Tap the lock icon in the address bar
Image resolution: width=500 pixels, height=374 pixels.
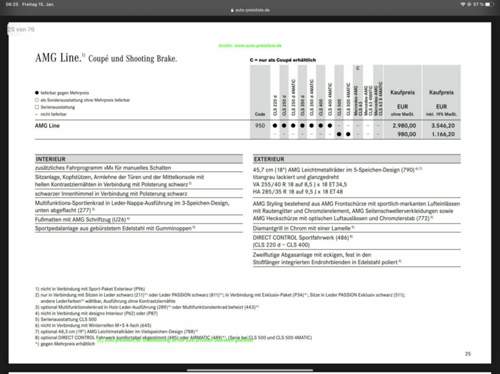[x=232, y=10]
